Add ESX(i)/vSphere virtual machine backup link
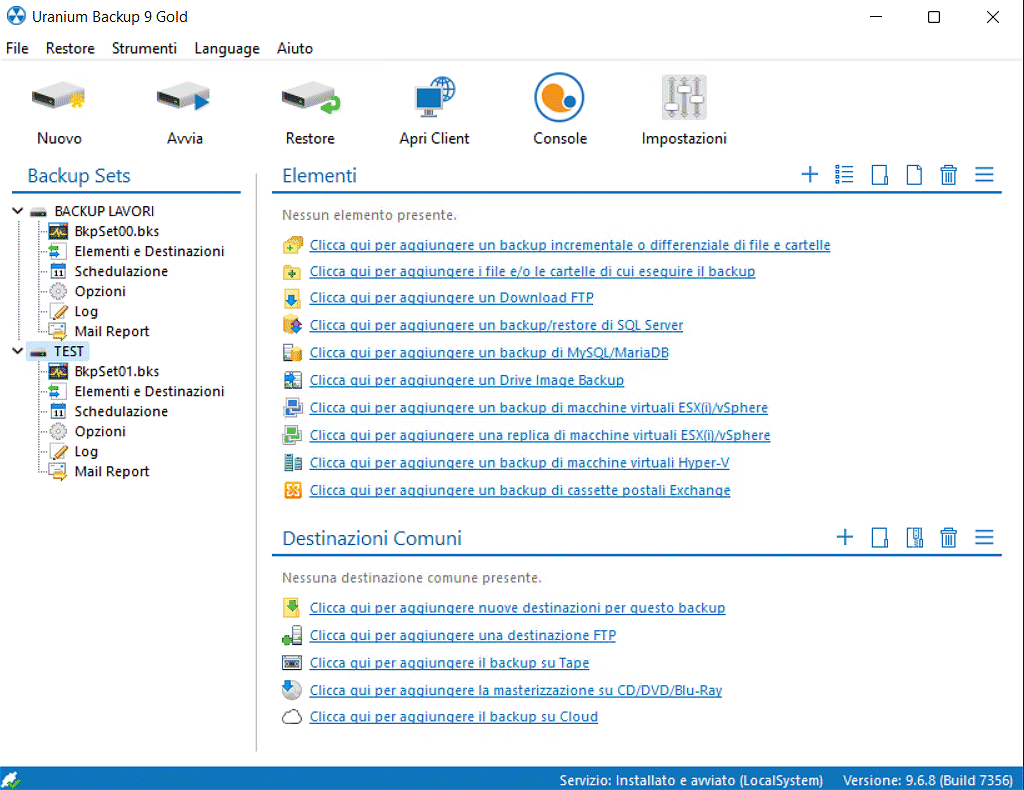The image size is (1024, 790). coord(539,407)
